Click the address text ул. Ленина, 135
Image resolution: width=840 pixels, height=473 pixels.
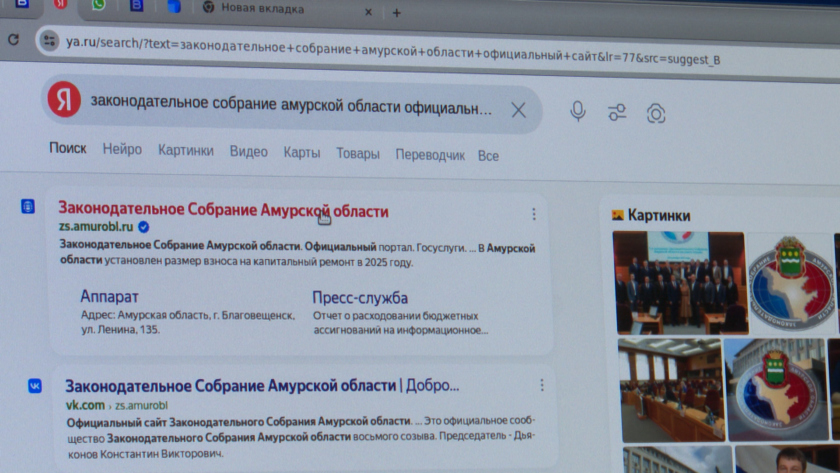click(121, 329)
